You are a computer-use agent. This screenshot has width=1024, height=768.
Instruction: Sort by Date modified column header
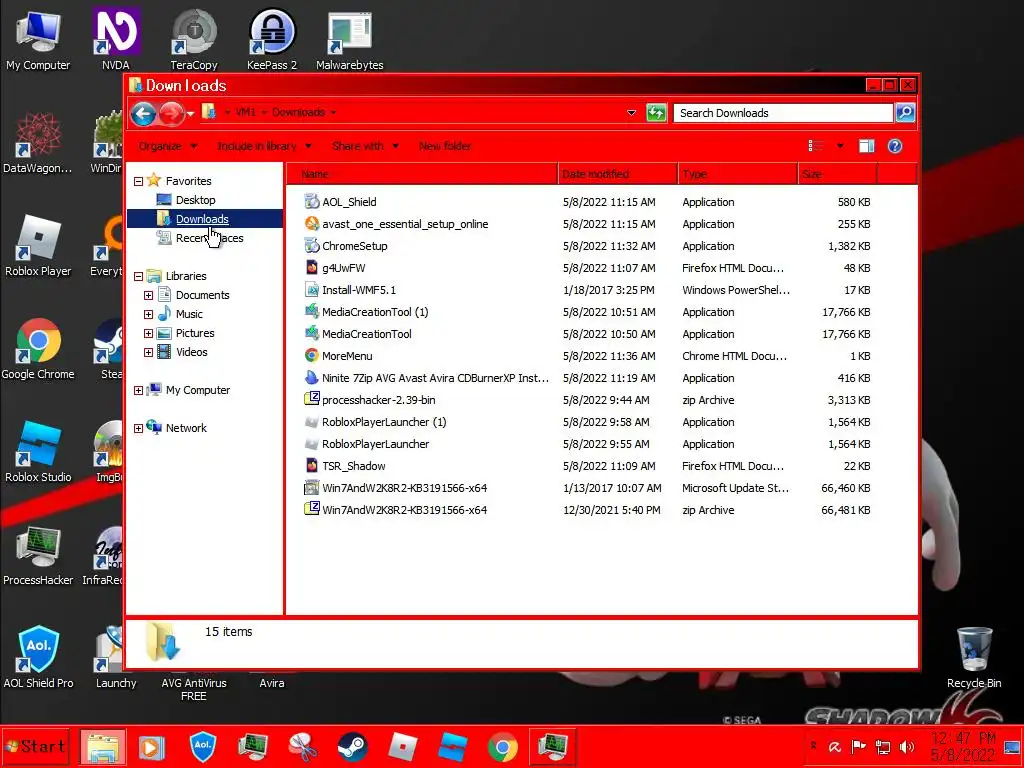(x=618, y=174)
